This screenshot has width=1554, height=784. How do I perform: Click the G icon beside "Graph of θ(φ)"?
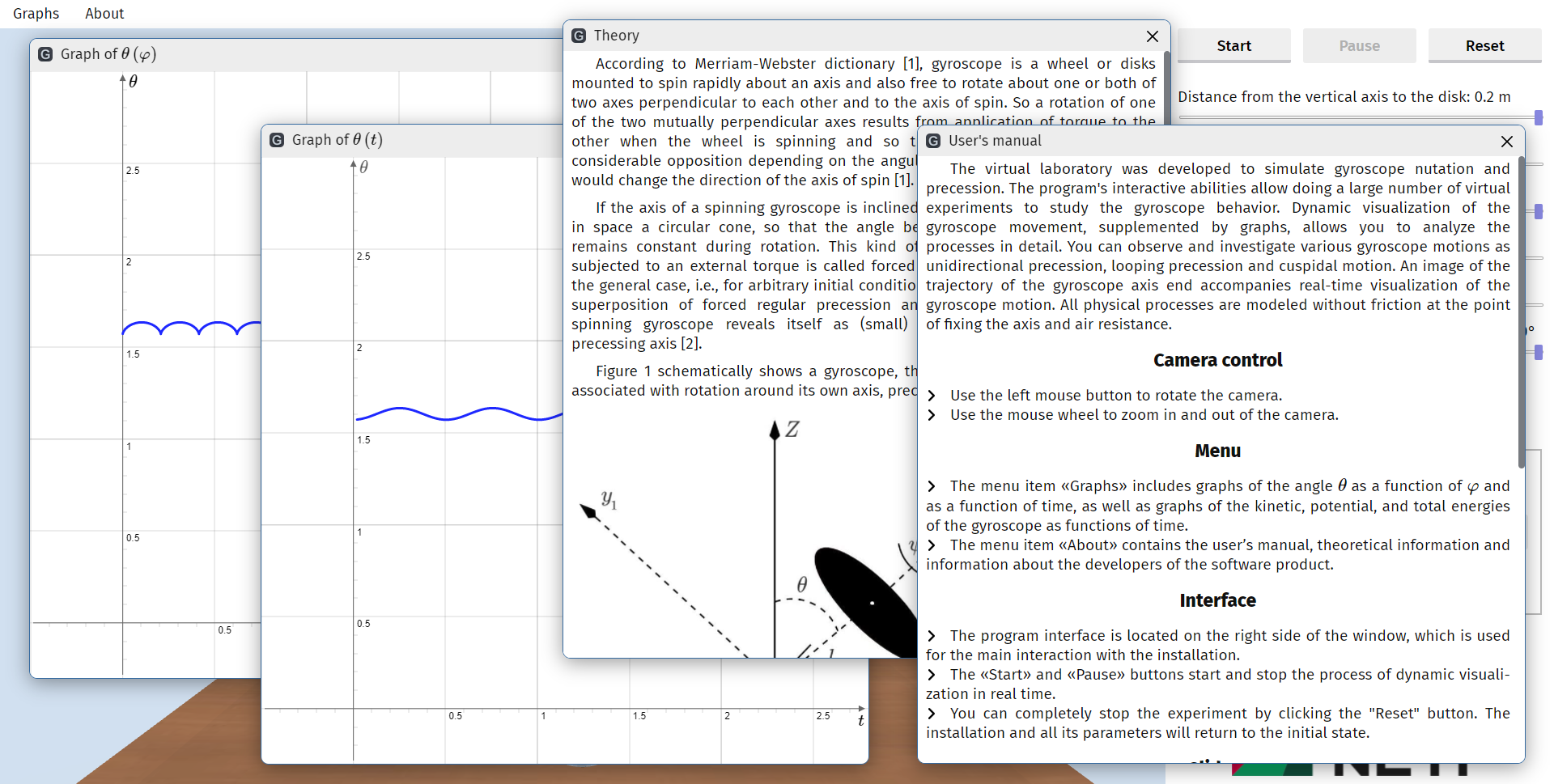point(45,54)
